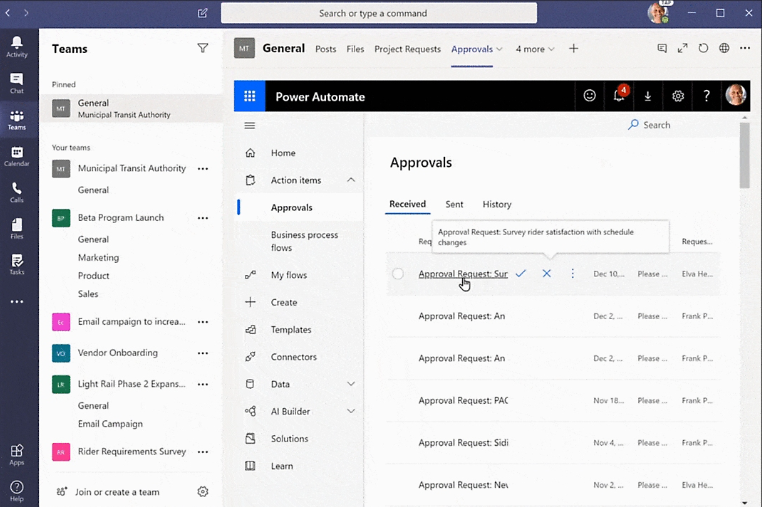Approve the Survey request with checkmark icon
762x507 pixels.
click(521, 273)
